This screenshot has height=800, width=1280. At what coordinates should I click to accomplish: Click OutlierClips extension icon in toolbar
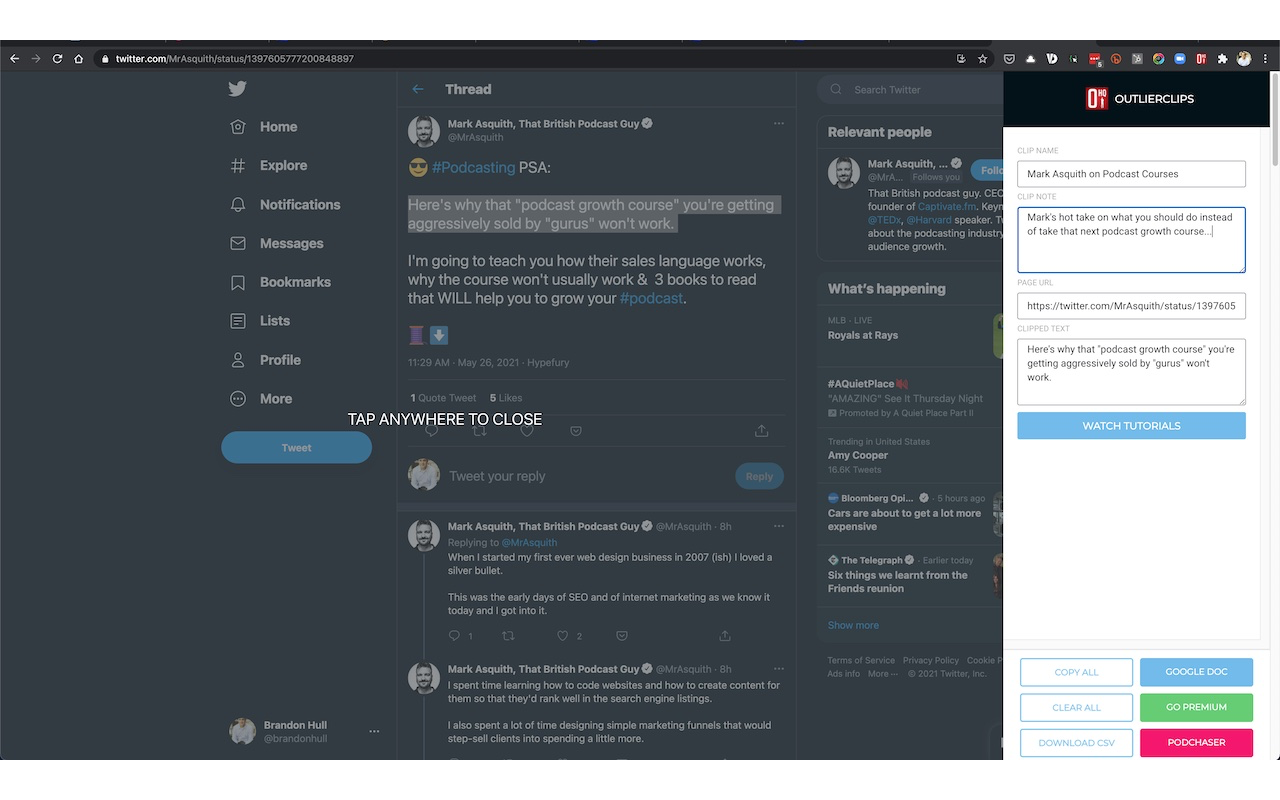tap(1201, 59)
